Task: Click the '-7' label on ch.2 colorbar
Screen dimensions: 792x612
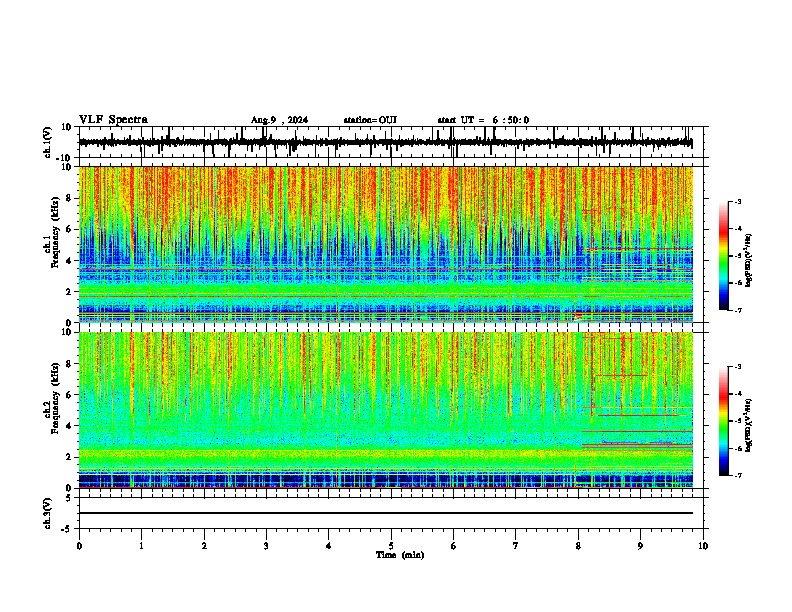Action: tap(738, 475)
